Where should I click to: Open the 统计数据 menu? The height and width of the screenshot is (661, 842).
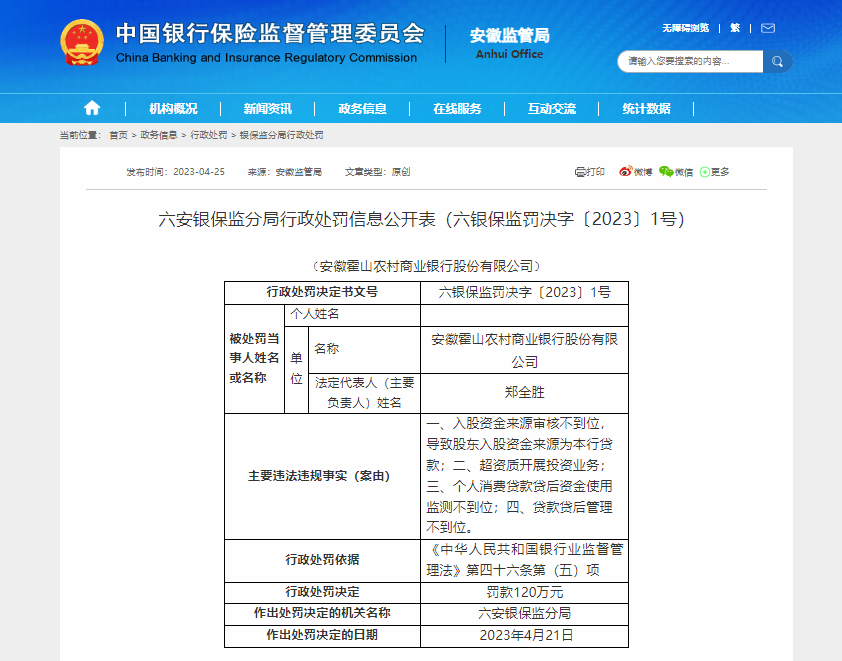[x=646, y=108]
